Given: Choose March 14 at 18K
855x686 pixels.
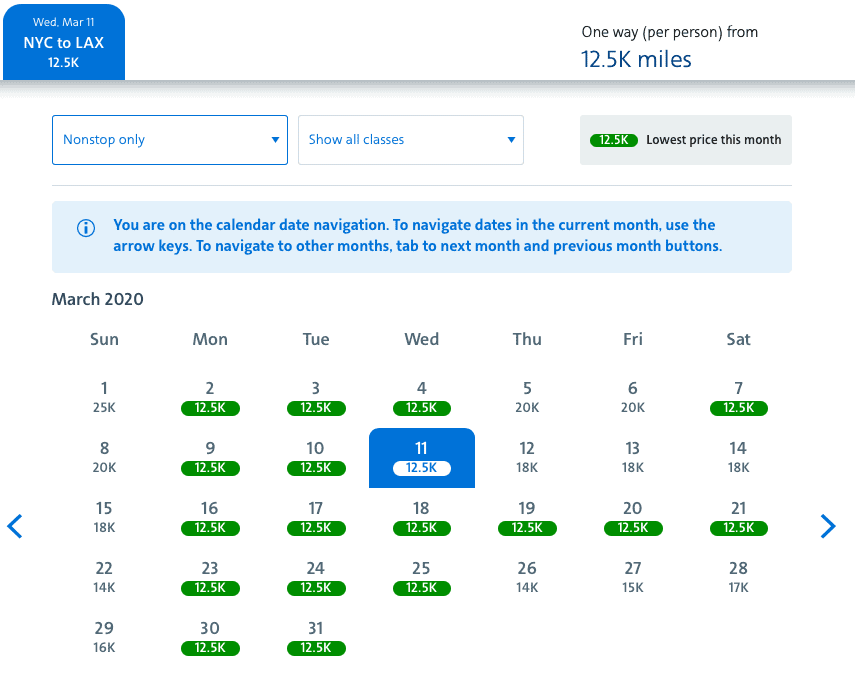Looking at the screenshot, I should [738, 458].
